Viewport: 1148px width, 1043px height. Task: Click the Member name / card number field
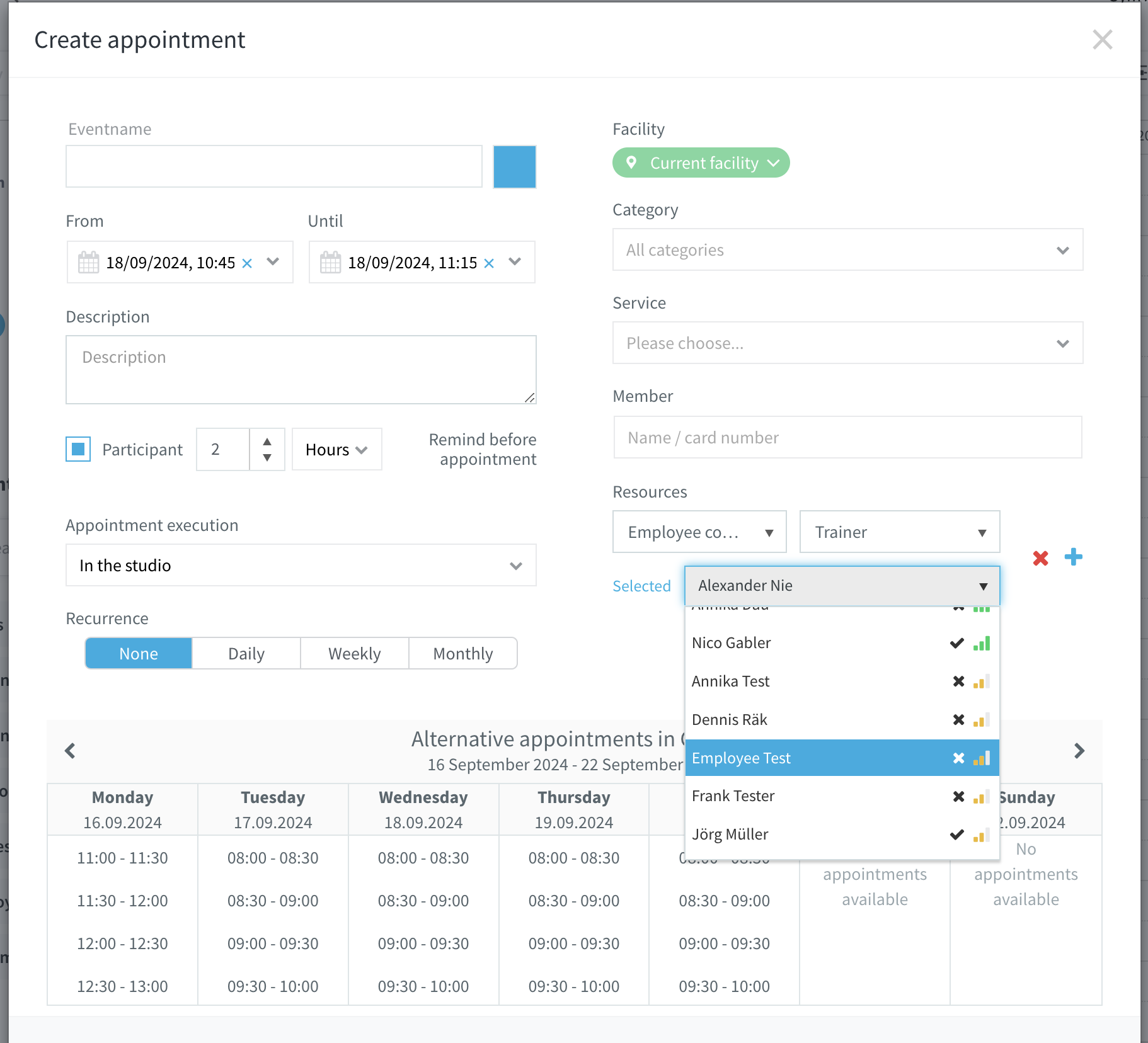(847, 437)
